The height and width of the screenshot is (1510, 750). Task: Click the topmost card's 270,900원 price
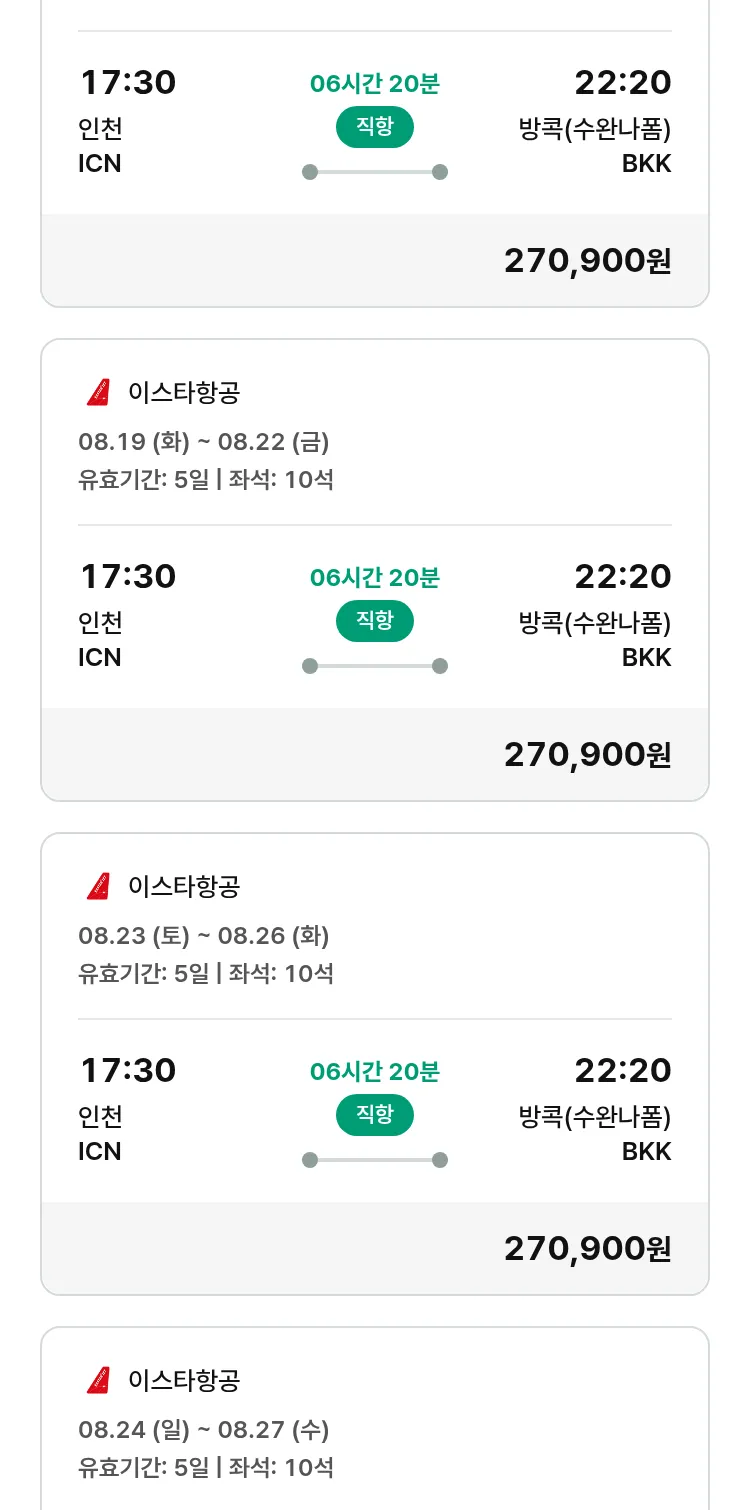click(587, 260)
